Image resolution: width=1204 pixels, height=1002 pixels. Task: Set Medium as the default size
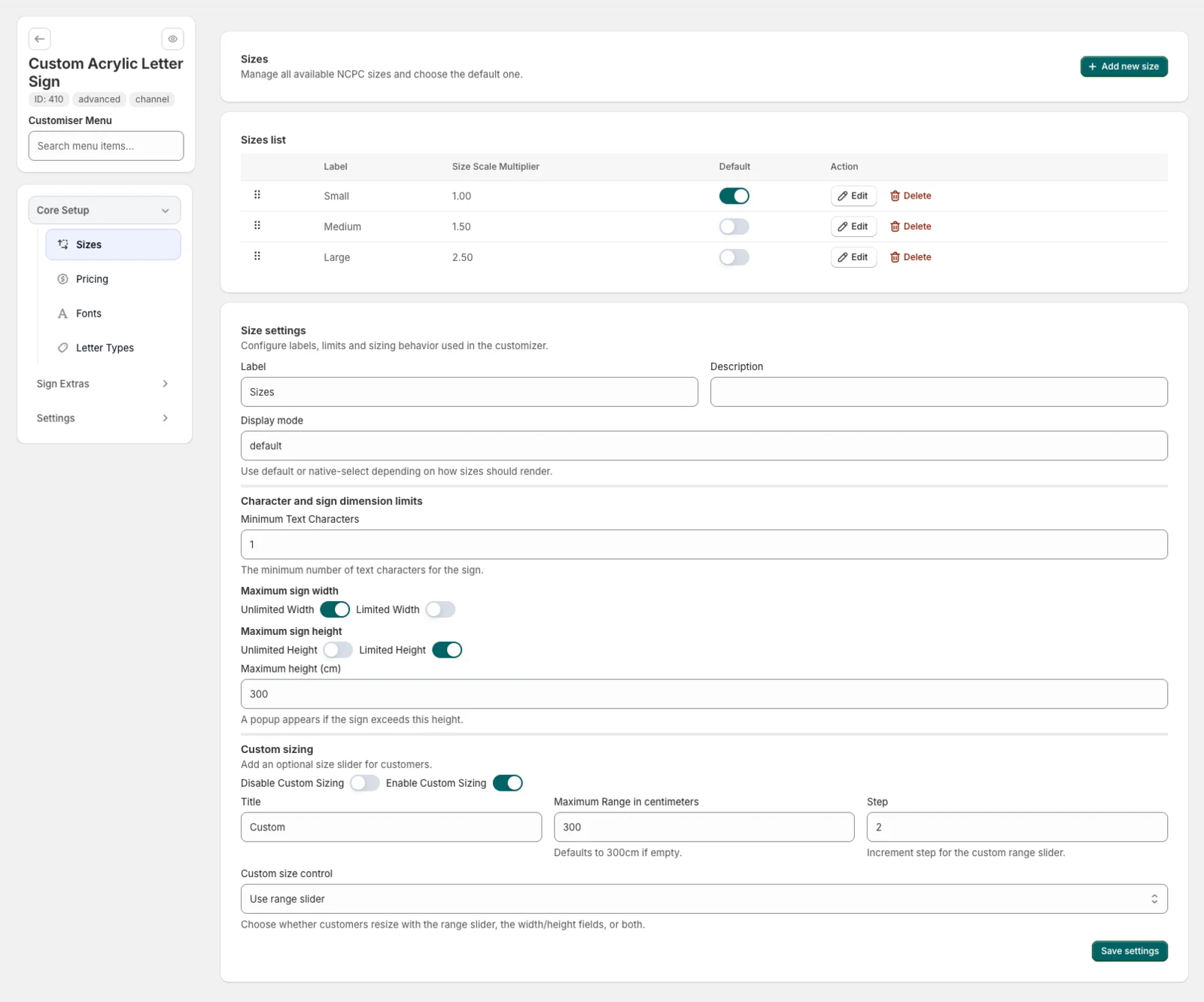[734, 226]
